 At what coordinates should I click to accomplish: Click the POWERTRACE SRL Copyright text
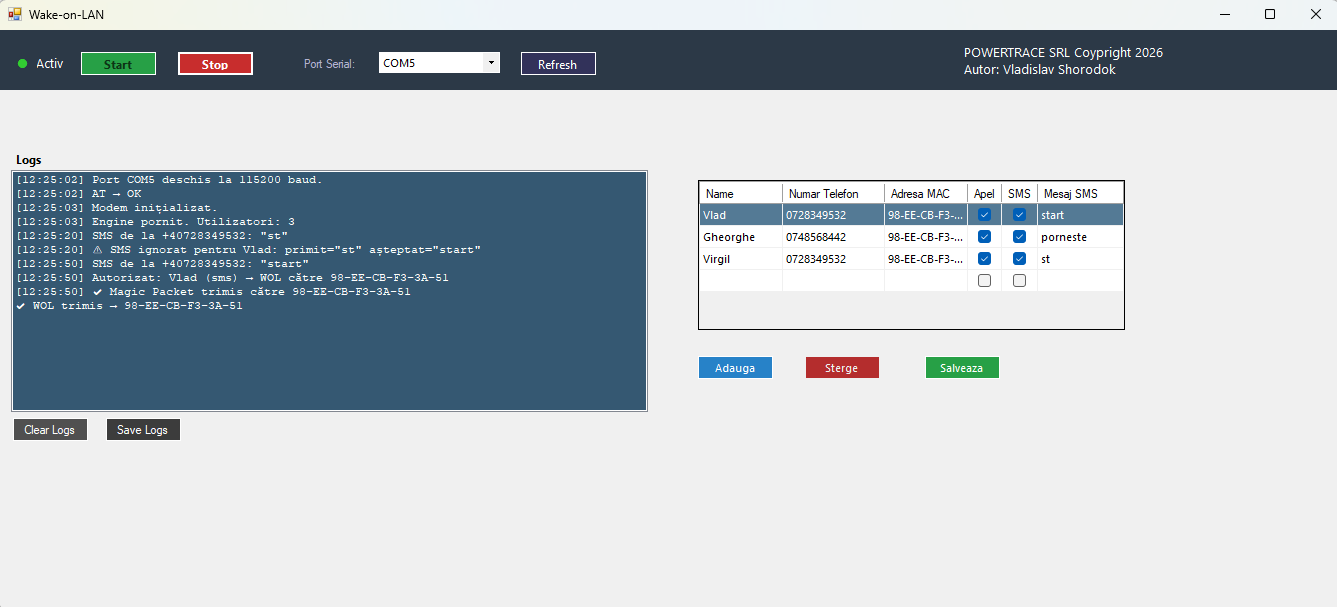(x=1063, y=53)
